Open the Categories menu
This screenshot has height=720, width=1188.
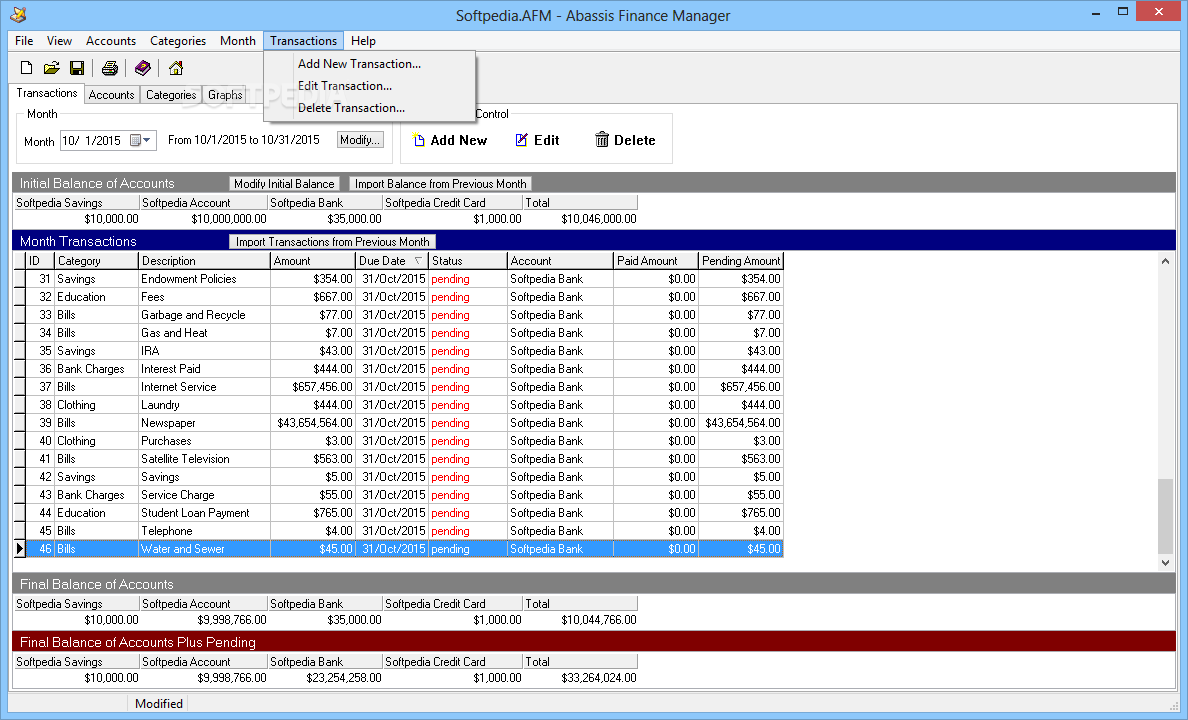click(178, 41)
